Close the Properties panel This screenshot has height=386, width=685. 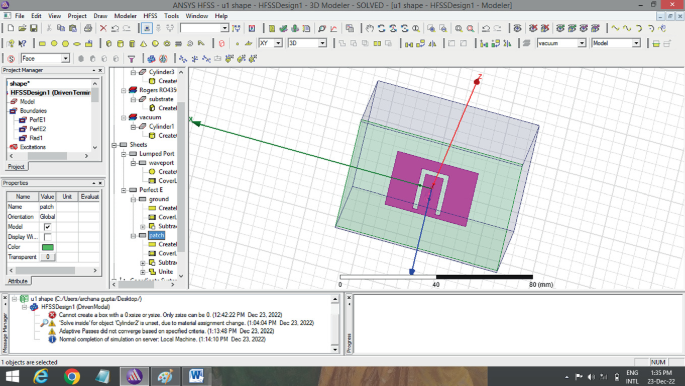tap(100, 183)
